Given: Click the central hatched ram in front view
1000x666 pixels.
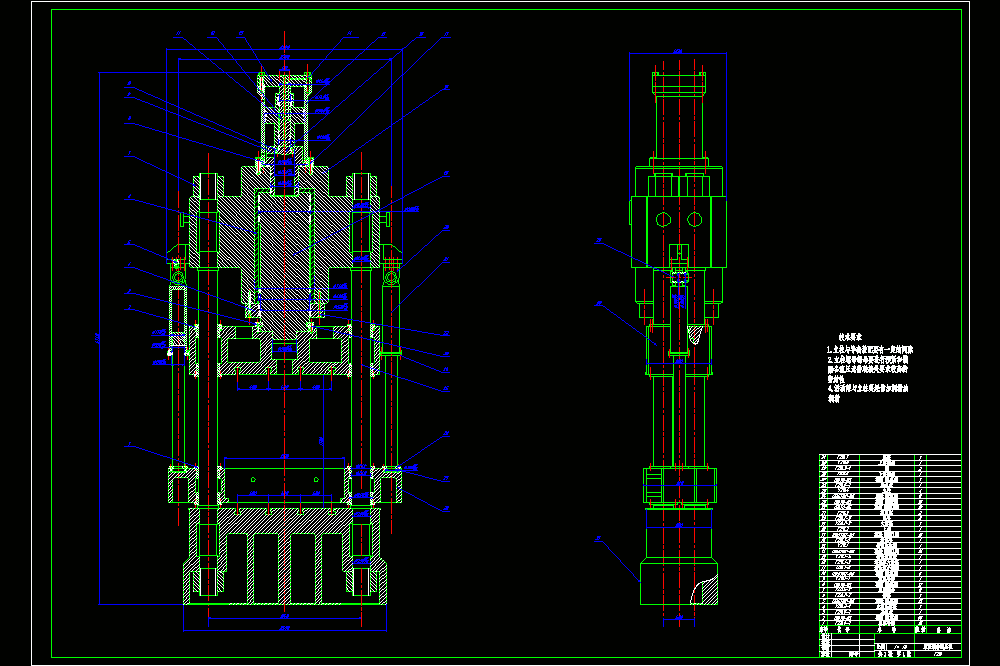Looking at the screenshot, I should [x=284, y=255].
